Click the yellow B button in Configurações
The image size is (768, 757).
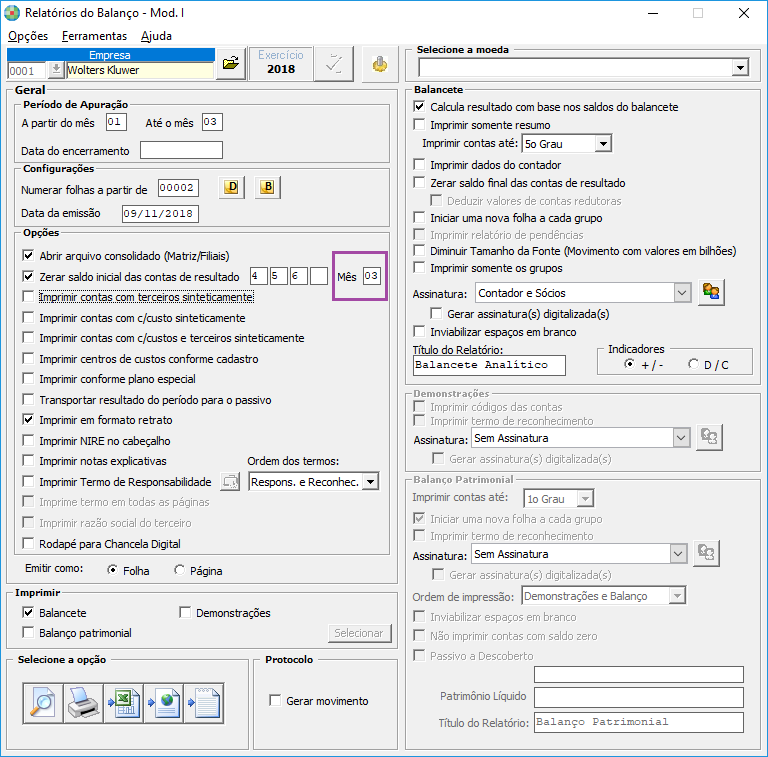click(267, 188)
